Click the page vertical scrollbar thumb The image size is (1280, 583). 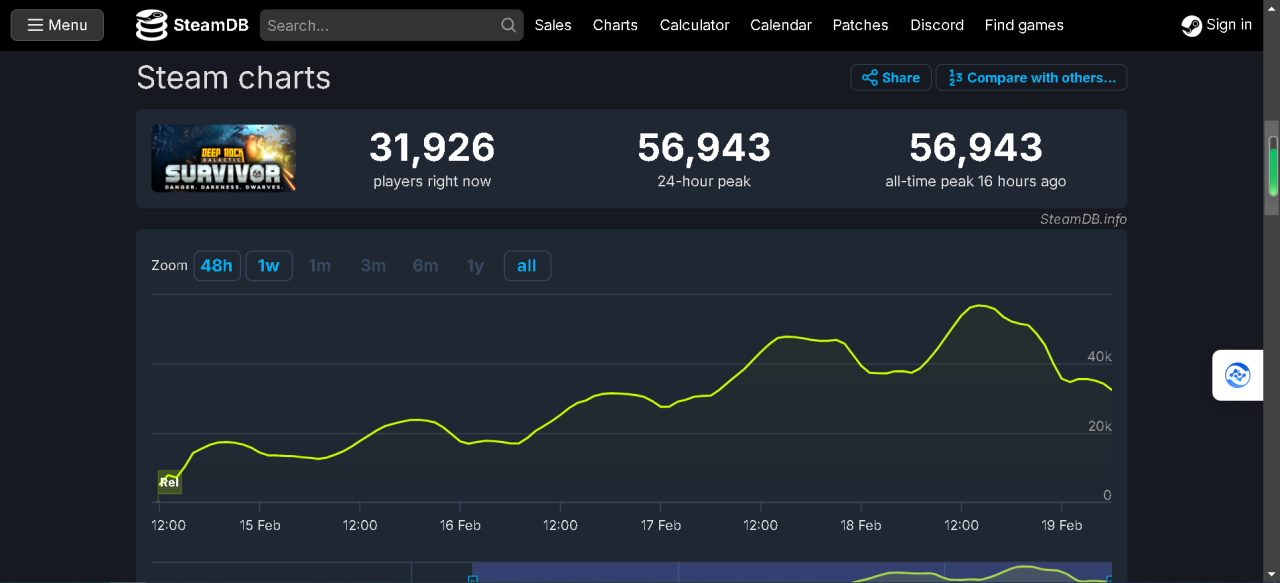(x=1273, y=168)
